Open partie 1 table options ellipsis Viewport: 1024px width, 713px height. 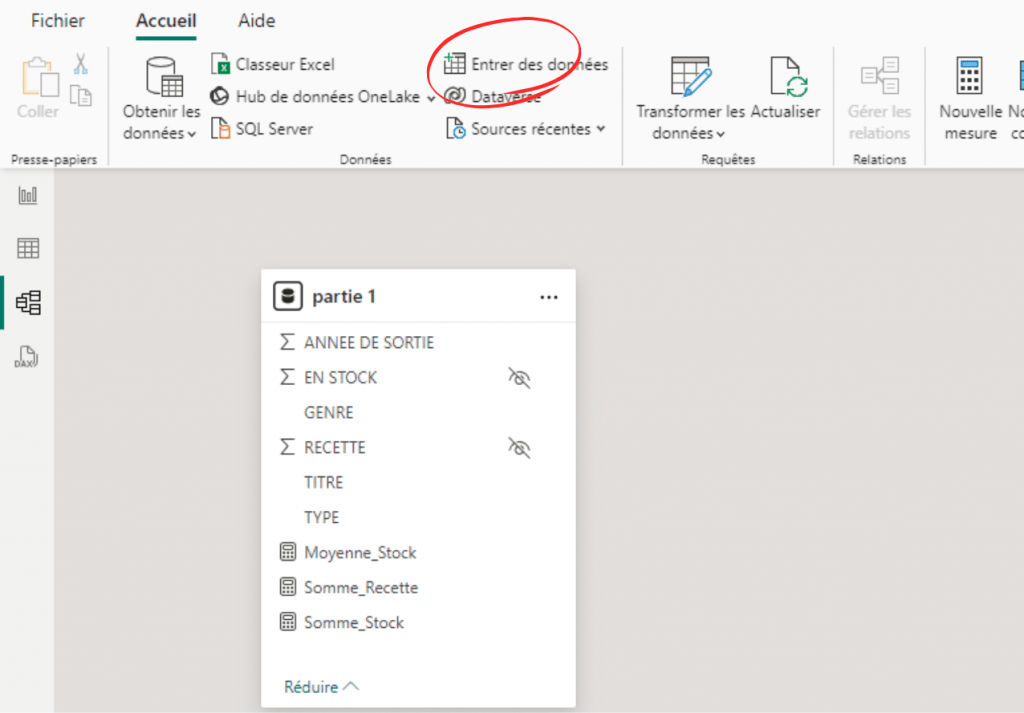point(548,297)
